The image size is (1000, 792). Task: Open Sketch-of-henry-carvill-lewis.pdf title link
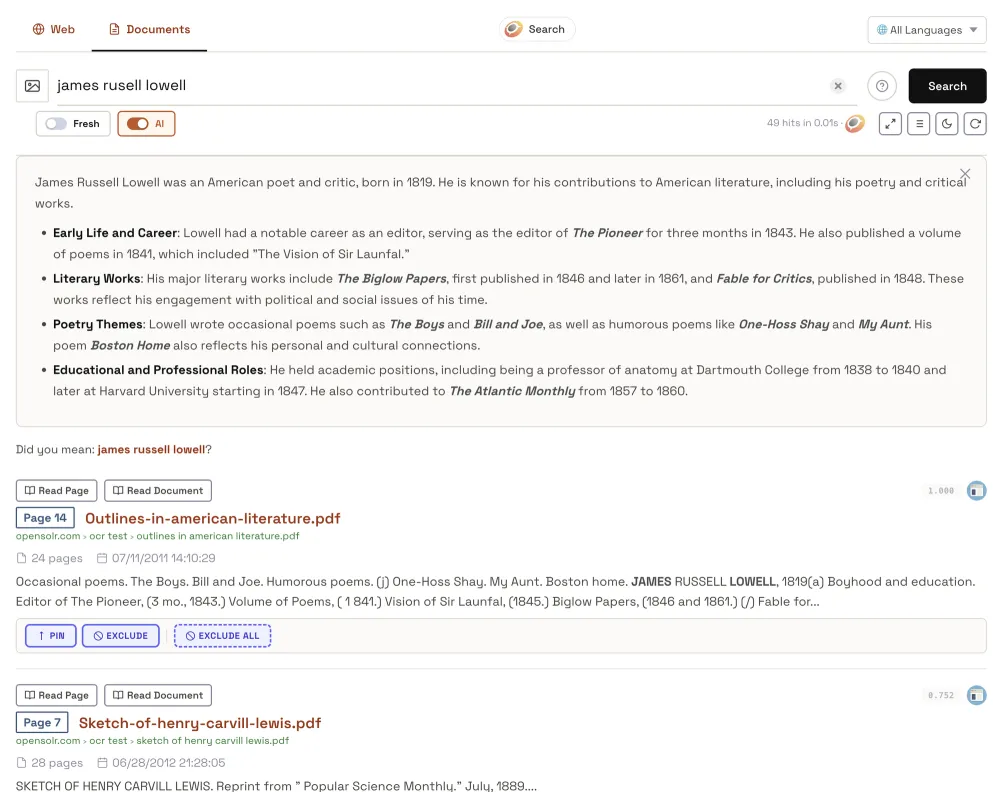pos(200,723)
